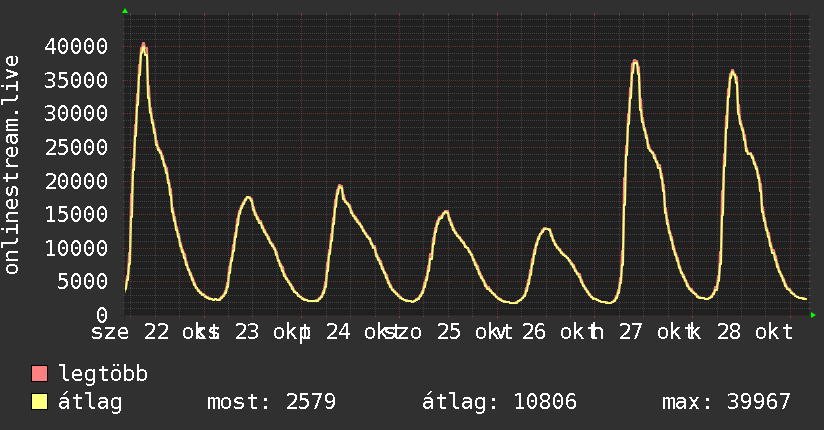Click the 28 okt date label

[x=755, y=332]
